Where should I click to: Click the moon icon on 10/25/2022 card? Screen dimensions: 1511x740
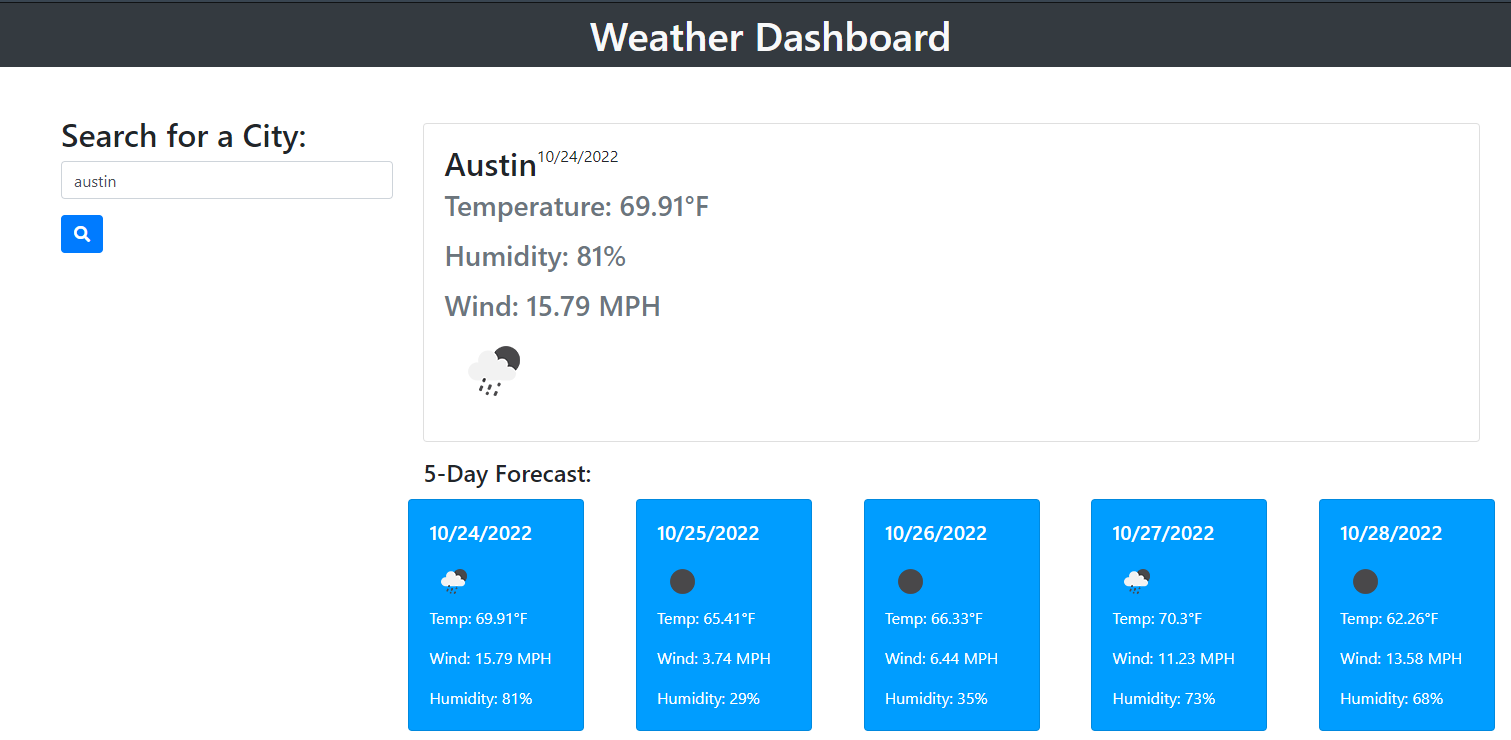(682, 581)
